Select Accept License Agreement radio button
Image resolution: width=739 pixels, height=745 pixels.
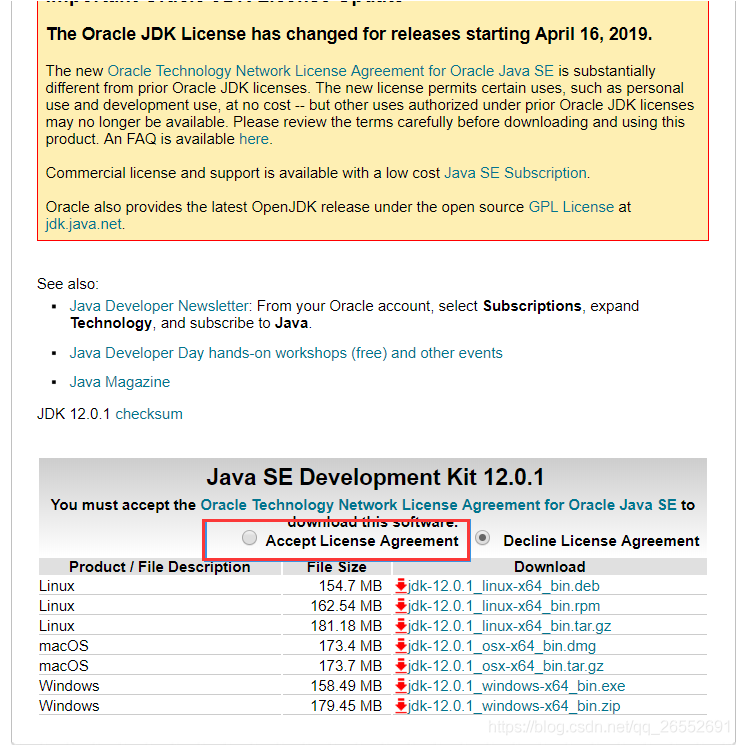pyautogui.click(x=249, y=538)
